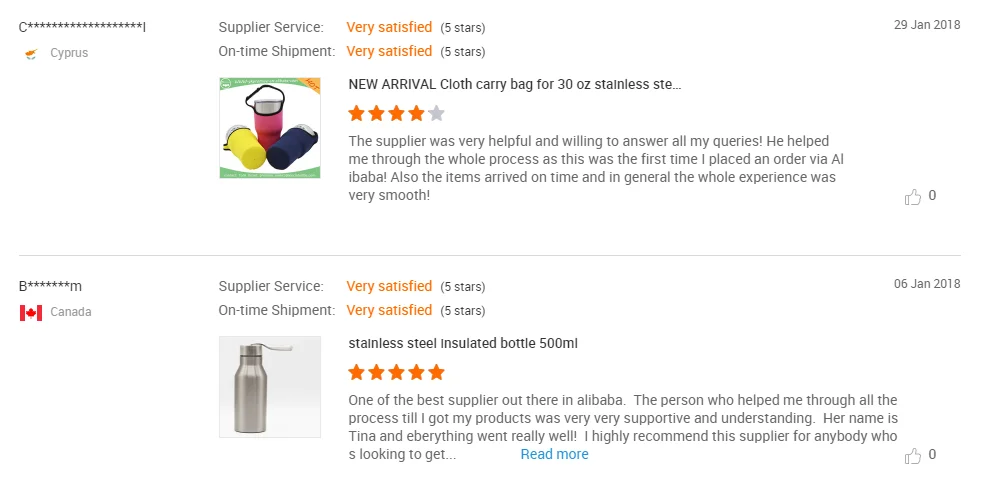Click reviewer name C*******l
This screenshot has width=982, height=502.
[82, 27]
